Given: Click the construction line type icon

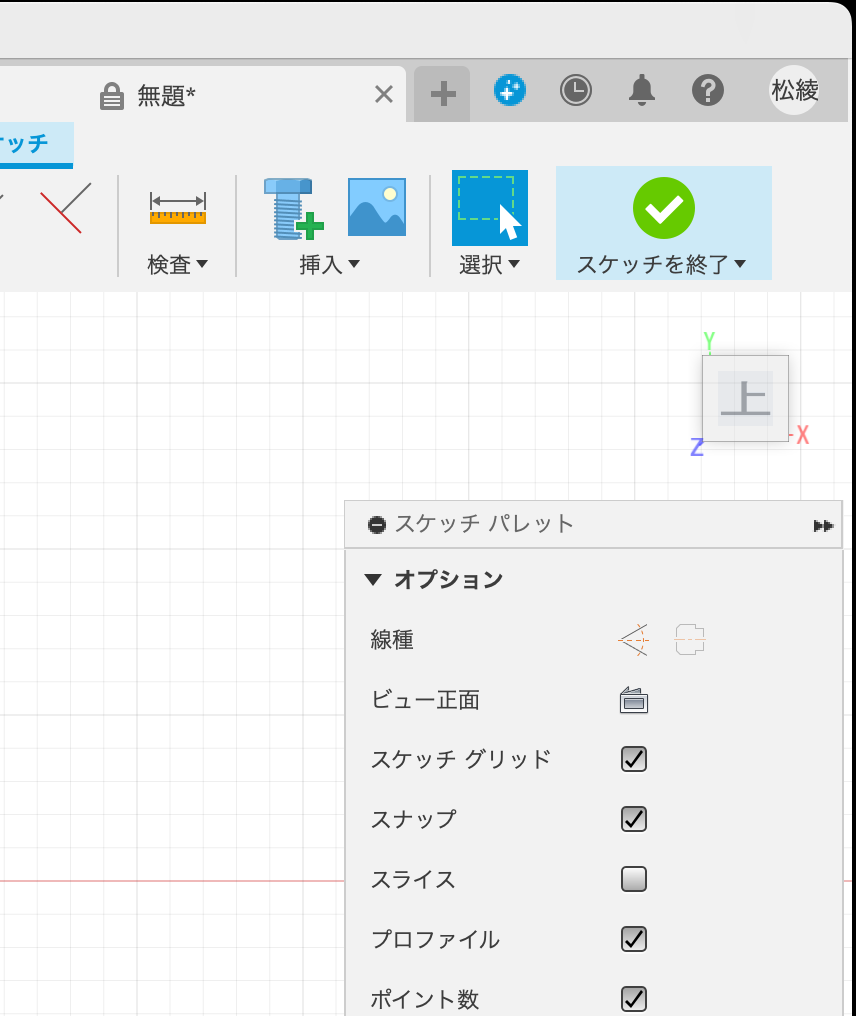Looking at the screenshot, I should 631,639.
